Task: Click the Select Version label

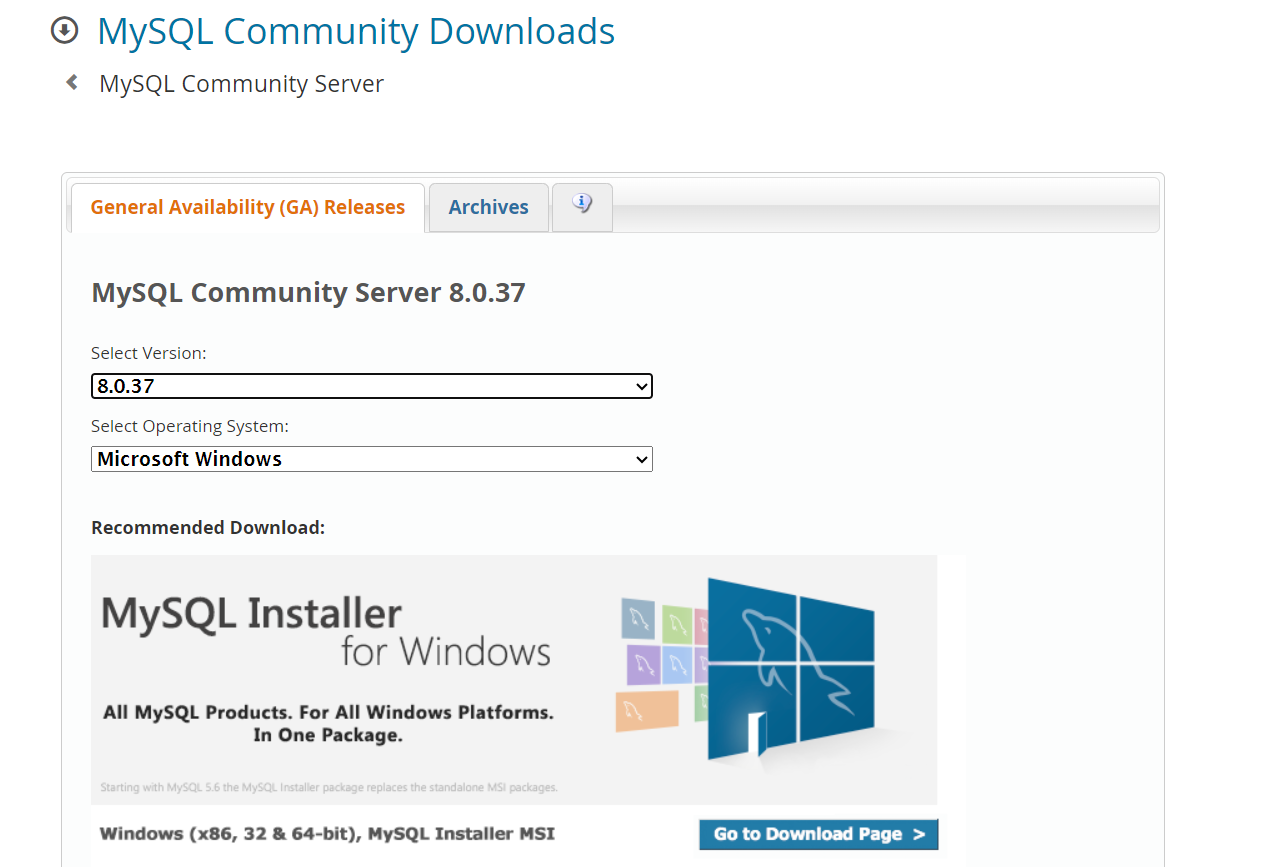Action: click(149, 353)
